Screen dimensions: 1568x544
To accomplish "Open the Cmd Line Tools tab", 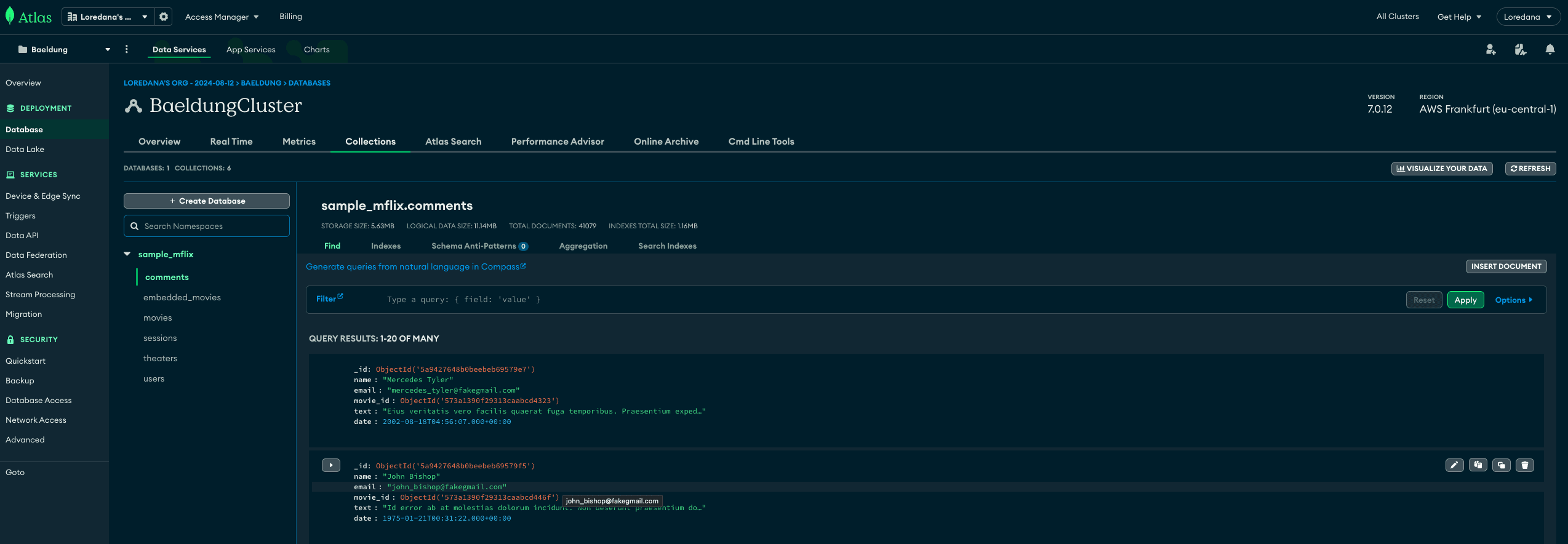I will (x=761, y=142).
